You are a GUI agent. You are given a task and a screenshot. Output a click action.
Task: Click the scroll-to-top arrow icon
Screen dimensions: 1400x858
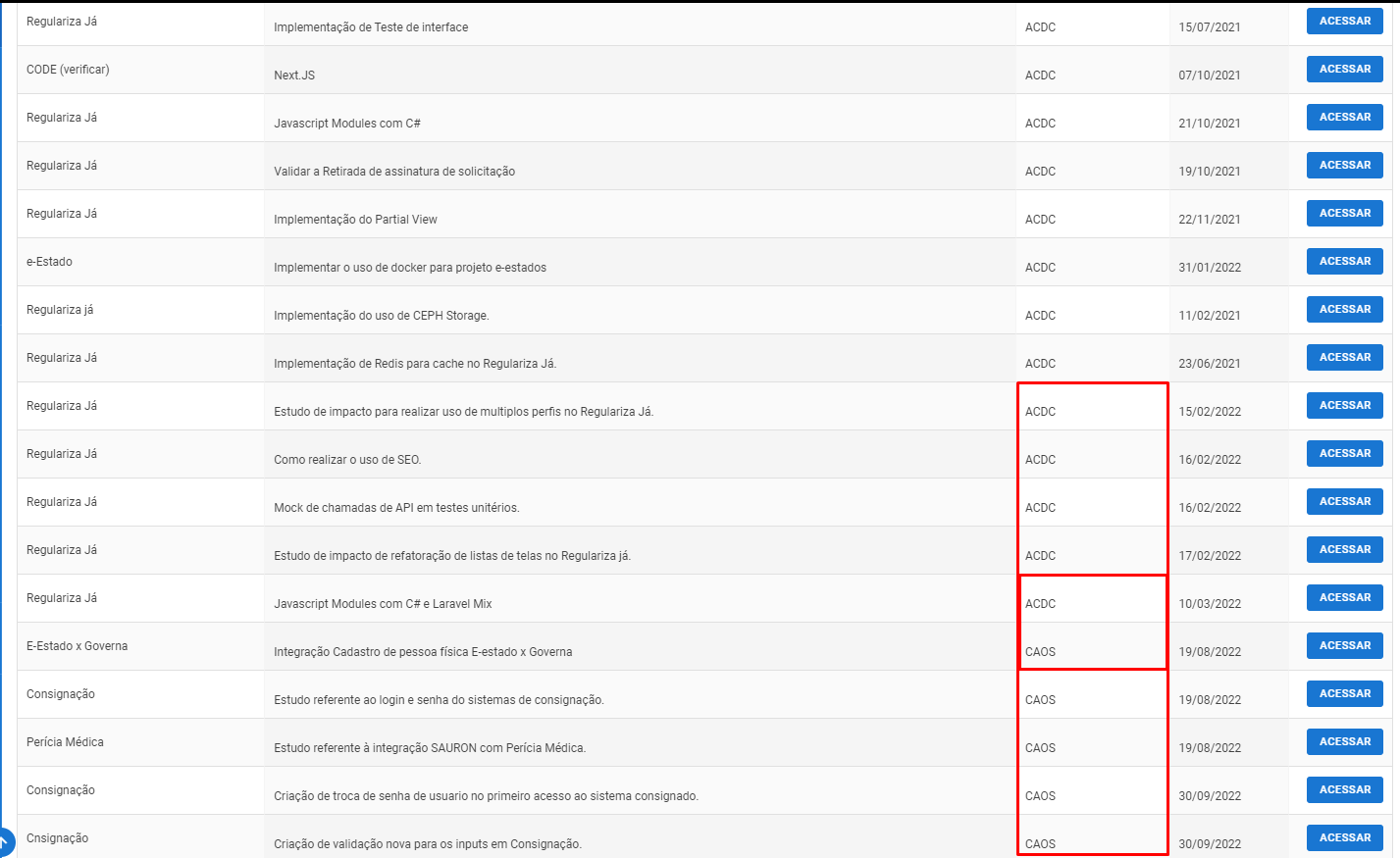[4, 842]
